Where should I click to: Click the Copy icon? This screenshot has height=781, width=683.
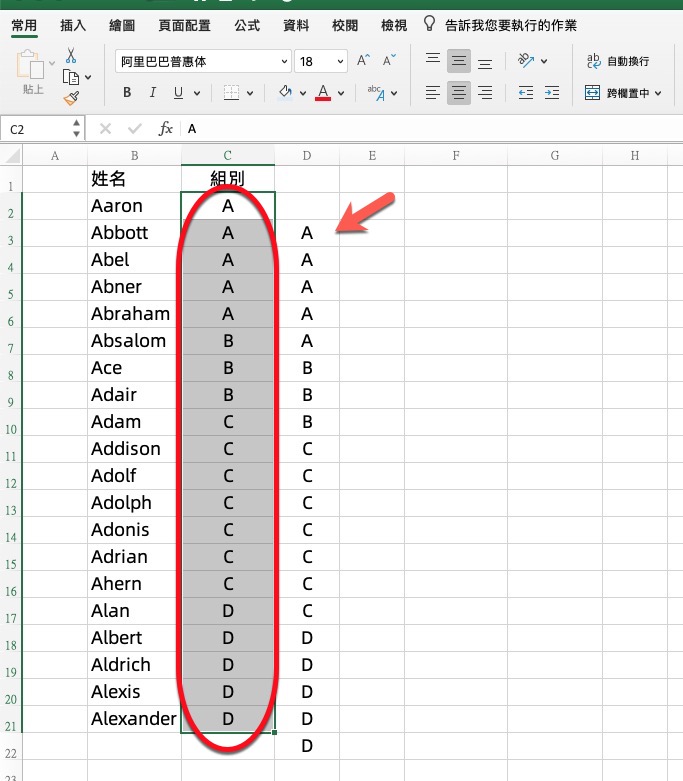pos(71,77)
